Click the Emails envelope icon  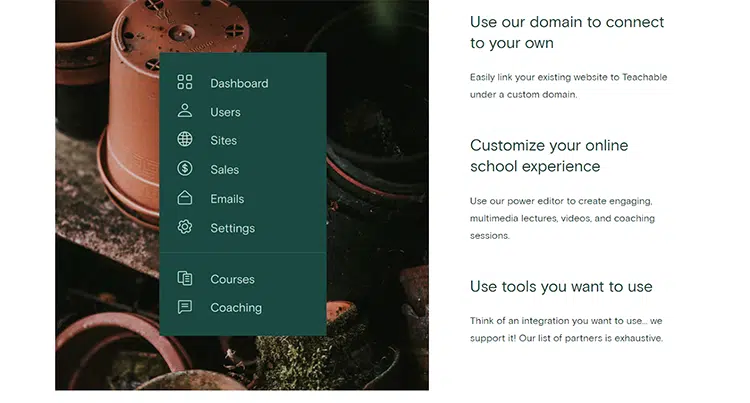coord(185,198)
